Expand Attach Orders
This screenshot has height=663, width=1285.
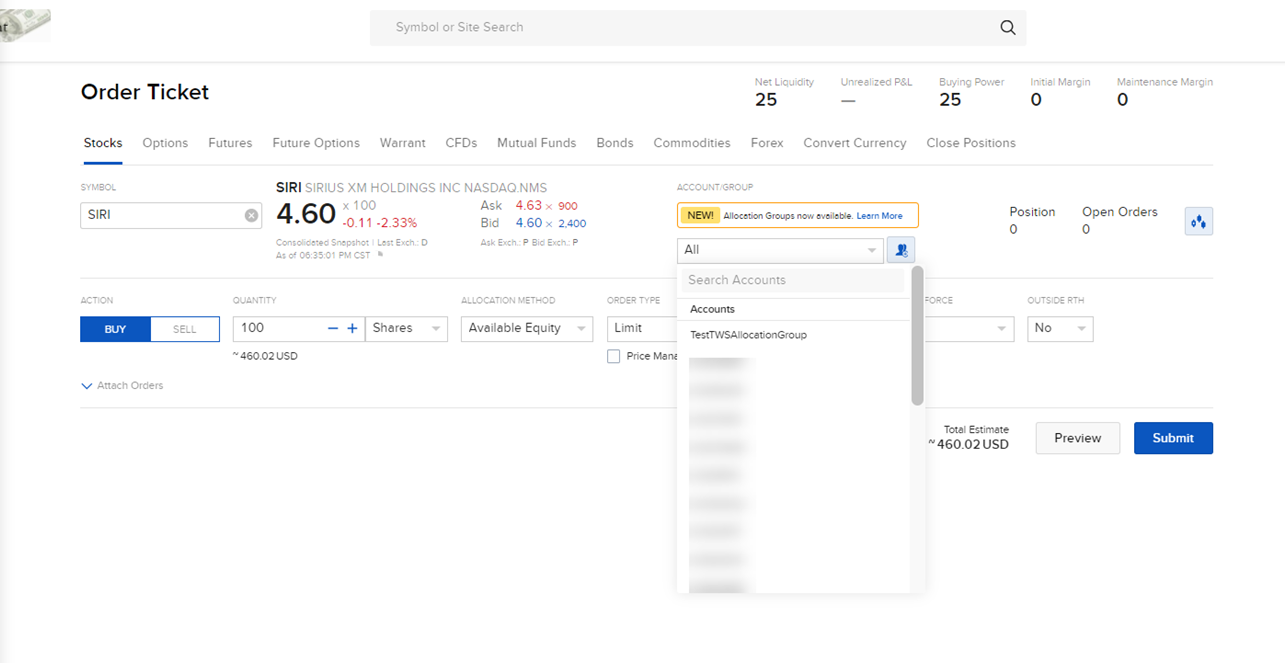122,385
